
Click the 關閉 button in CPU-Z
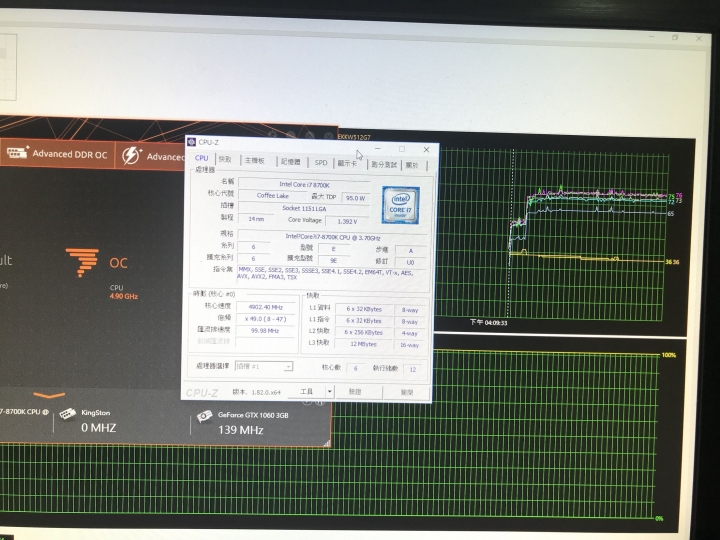pos(407,392)
